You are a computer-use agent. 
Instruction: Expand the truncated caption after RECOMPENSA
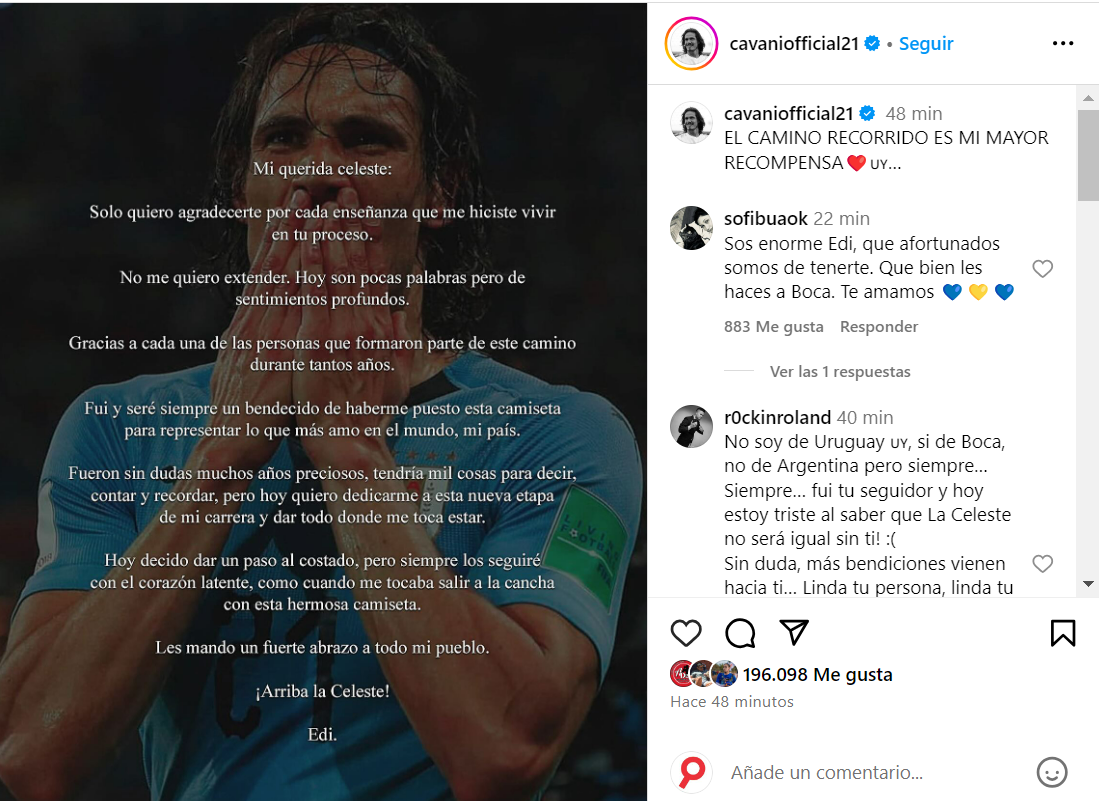click(894, 163)
